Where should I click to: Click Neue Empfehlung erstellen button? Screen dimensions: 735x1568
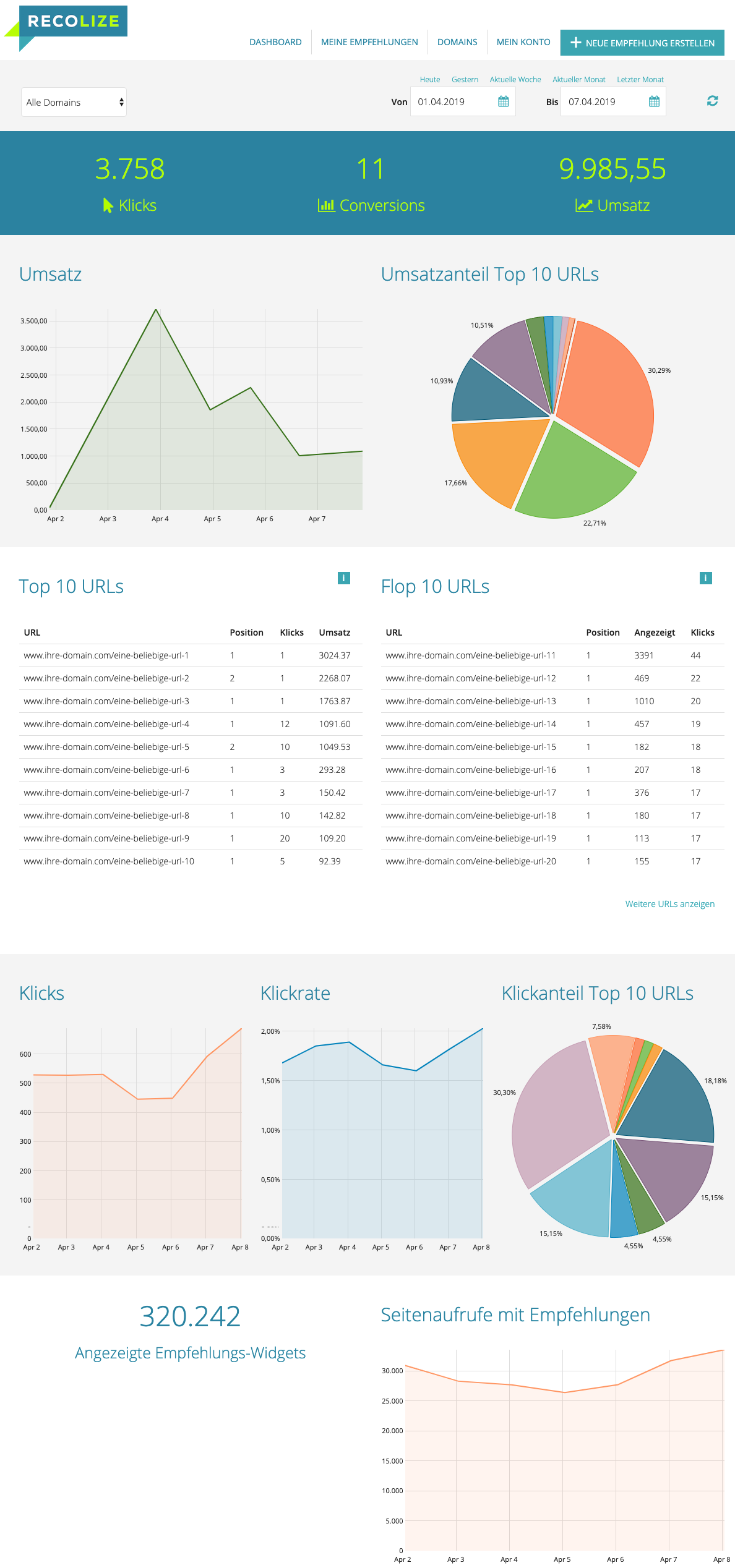pyautogui.click(x=642, y=43)
